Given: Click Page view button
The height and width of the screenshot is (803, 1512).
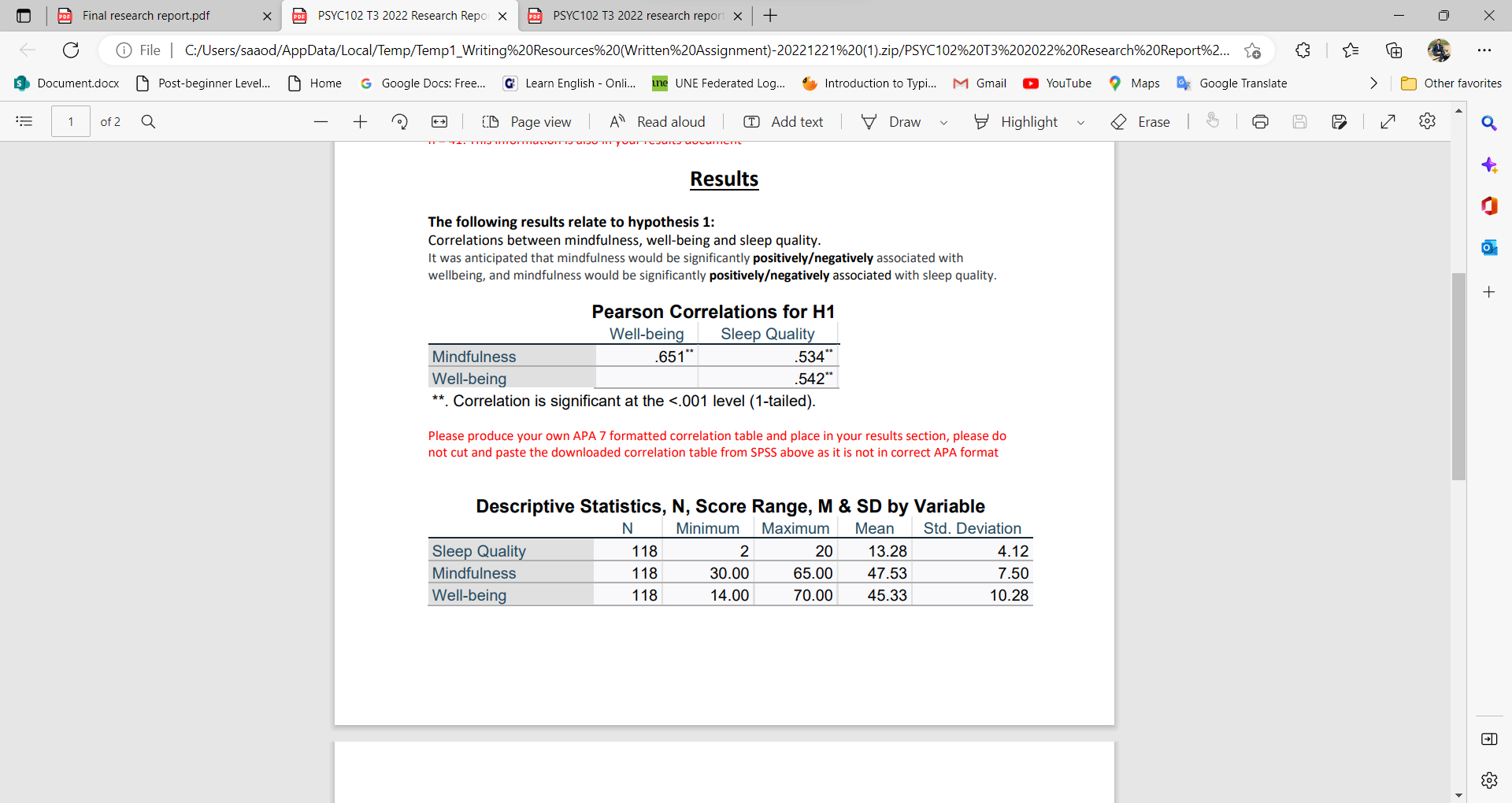Looking at the screenshot, I should [x=527, y=121].
